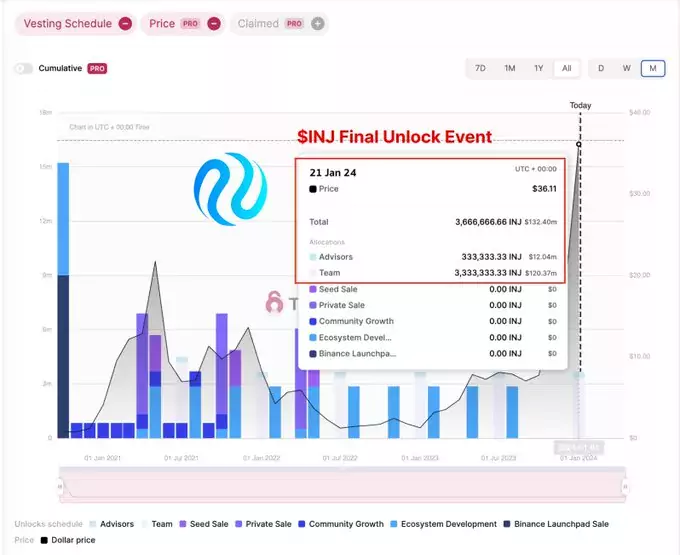Click the range navigator track below chart
Viewport: 680px width, 555px height.
coord(343,485)
